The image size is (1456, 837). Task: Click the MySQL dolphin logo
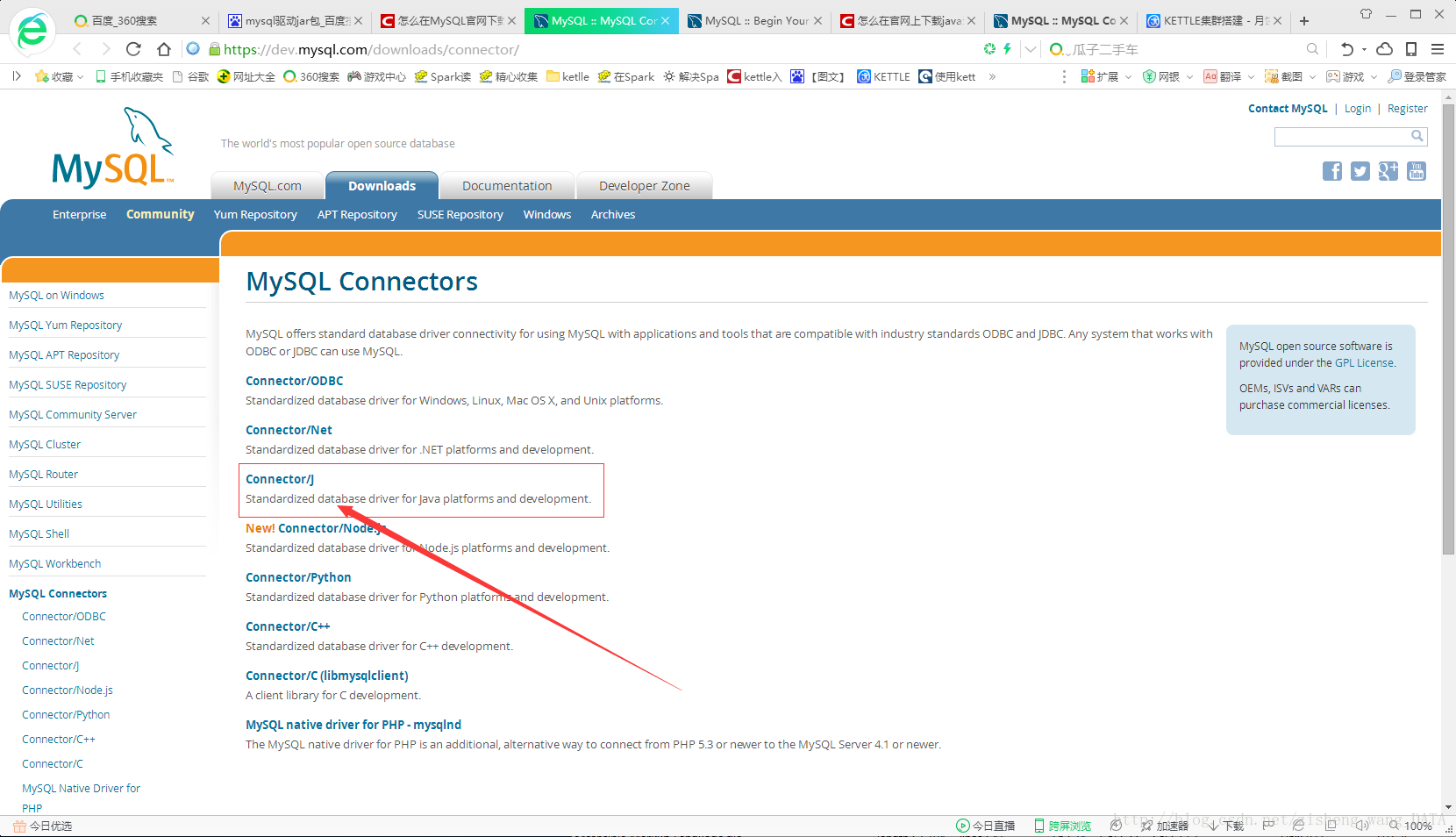click(113, 147)
